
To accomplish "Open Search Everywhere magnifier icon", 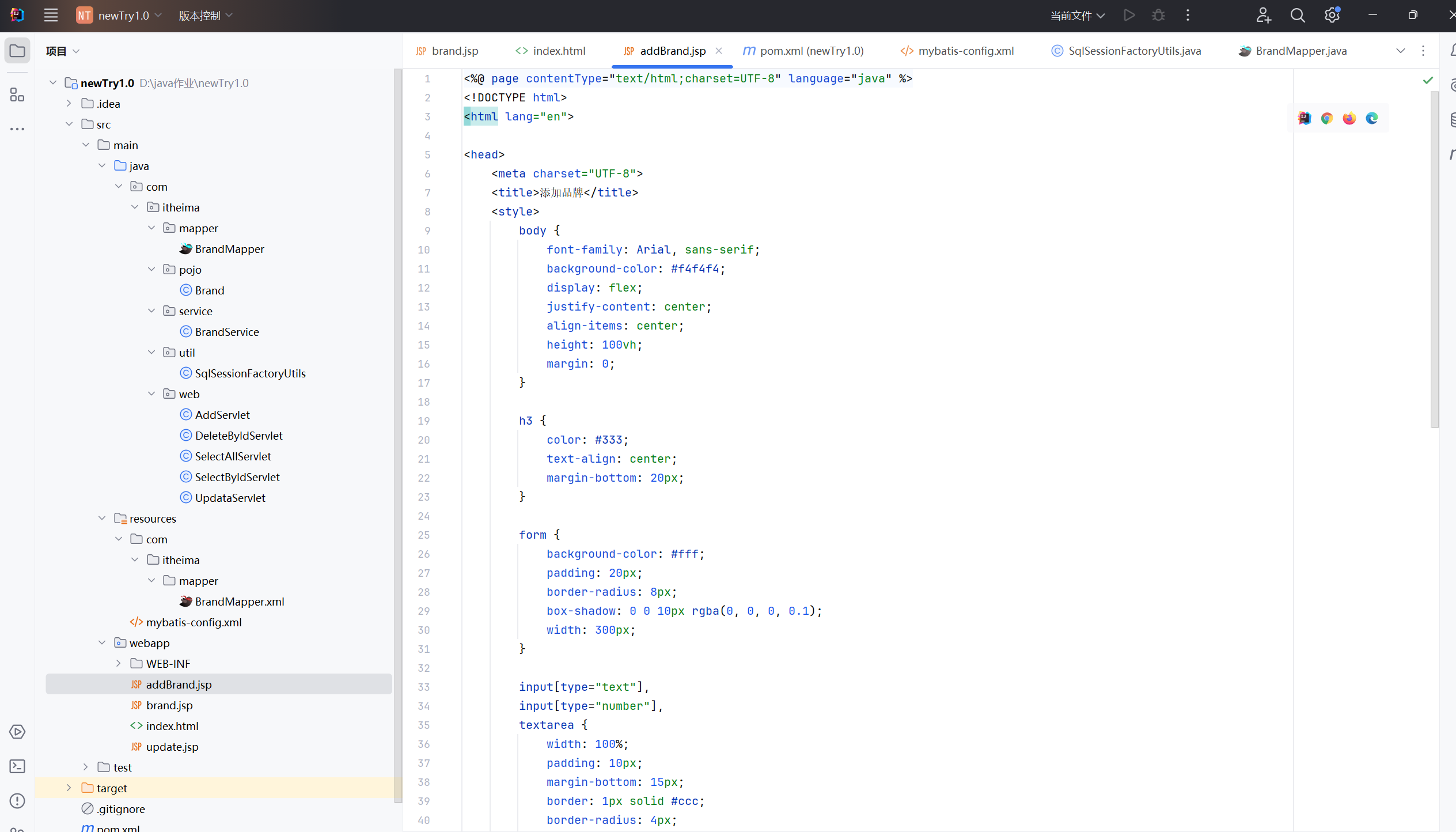I will 1298,16.
